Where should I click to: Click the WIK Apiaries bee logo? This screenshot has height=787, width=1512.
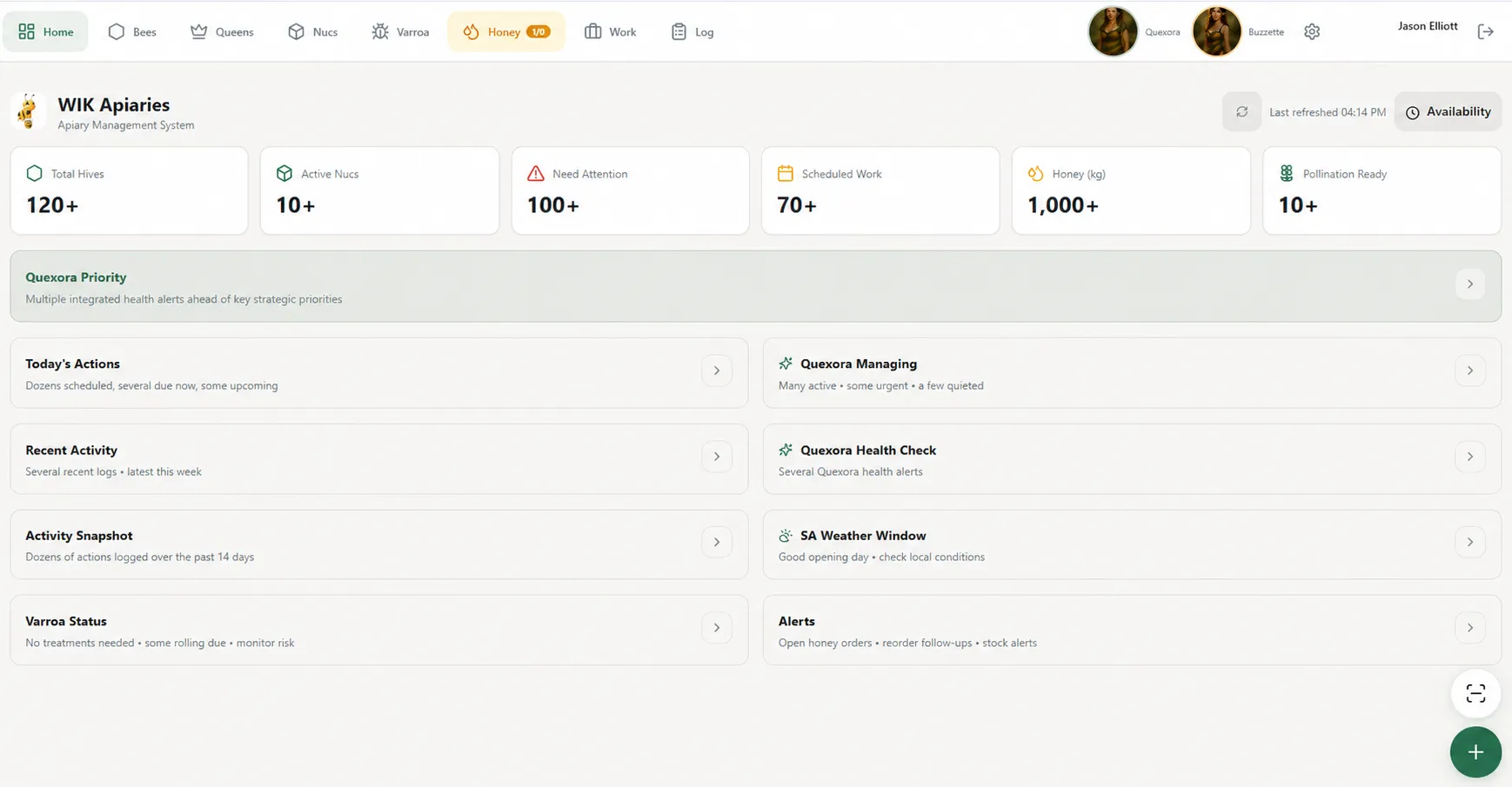click(28, 112)
